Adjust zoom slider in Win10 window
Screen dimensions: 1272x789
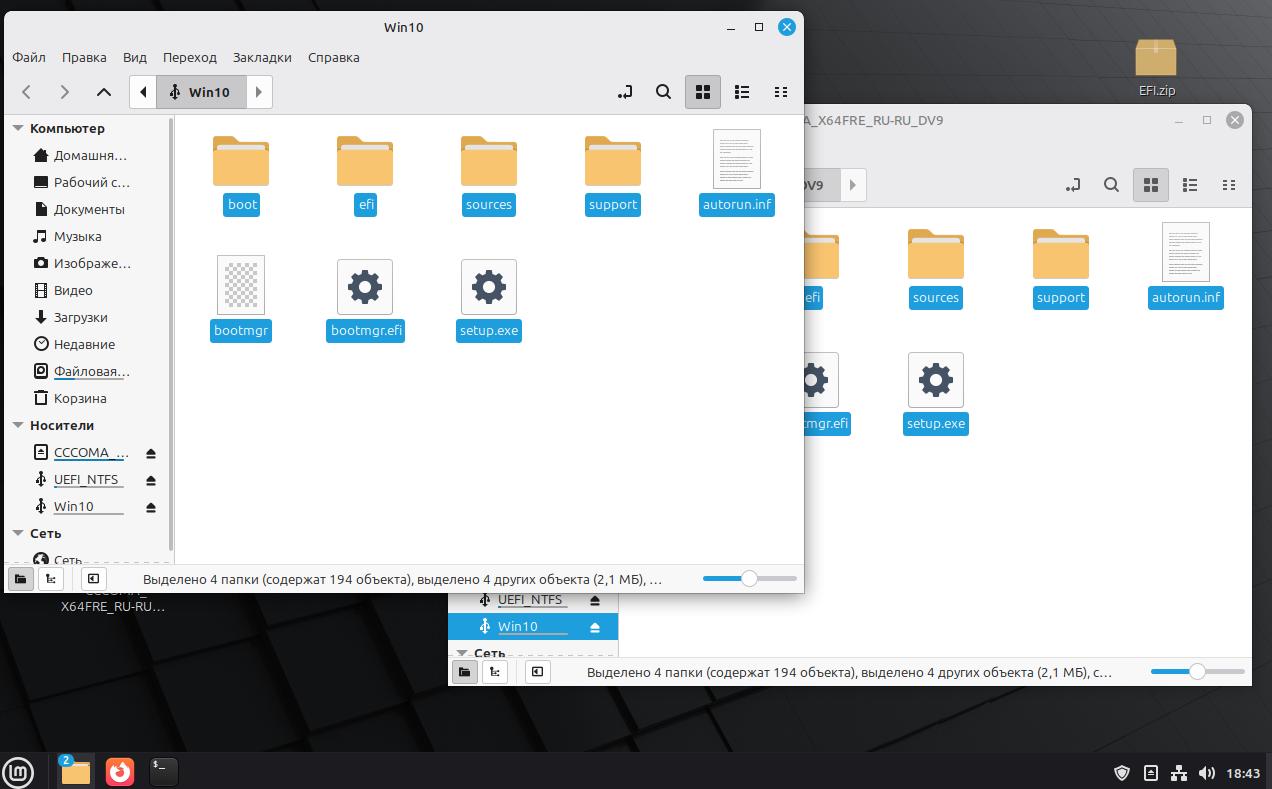(749, 578)
